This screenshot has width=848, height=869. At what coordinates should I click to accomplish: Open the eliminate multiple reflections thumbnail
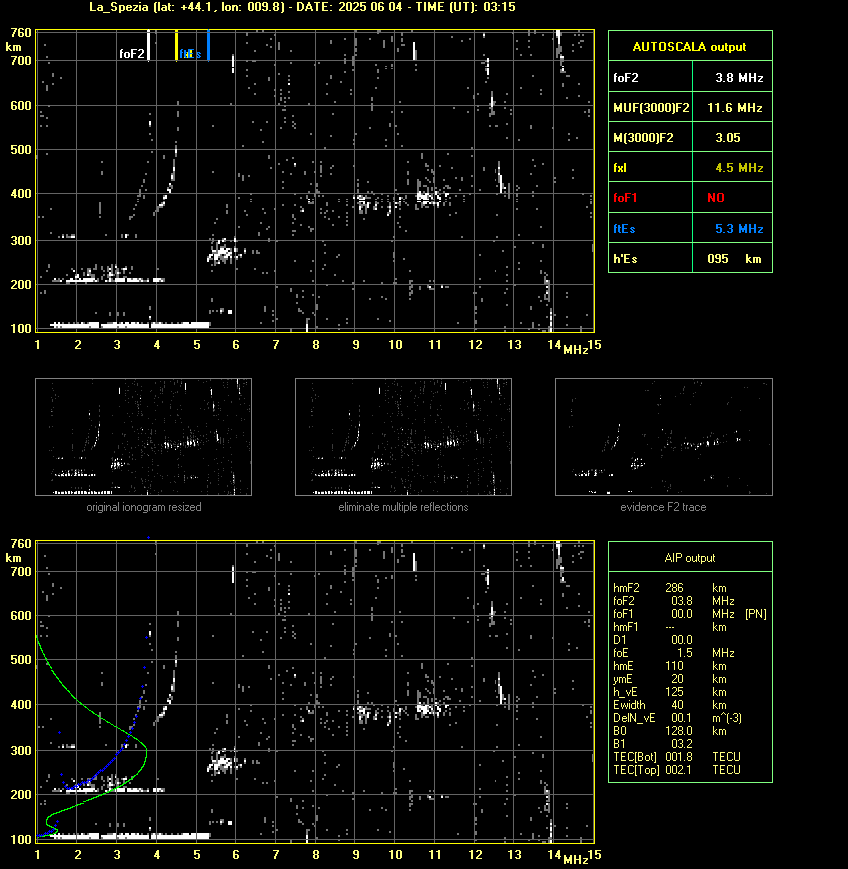(x=403, y=437)
